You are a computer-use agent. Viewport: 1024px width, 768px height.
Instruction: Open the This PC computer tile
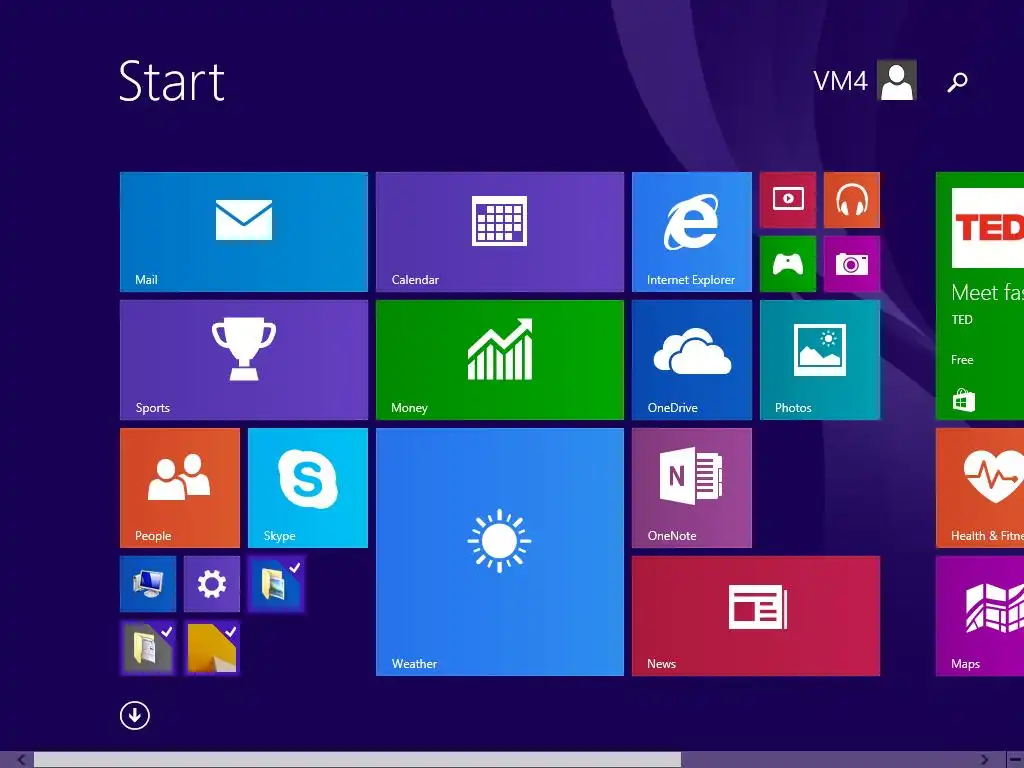click(x=148, y=584)
